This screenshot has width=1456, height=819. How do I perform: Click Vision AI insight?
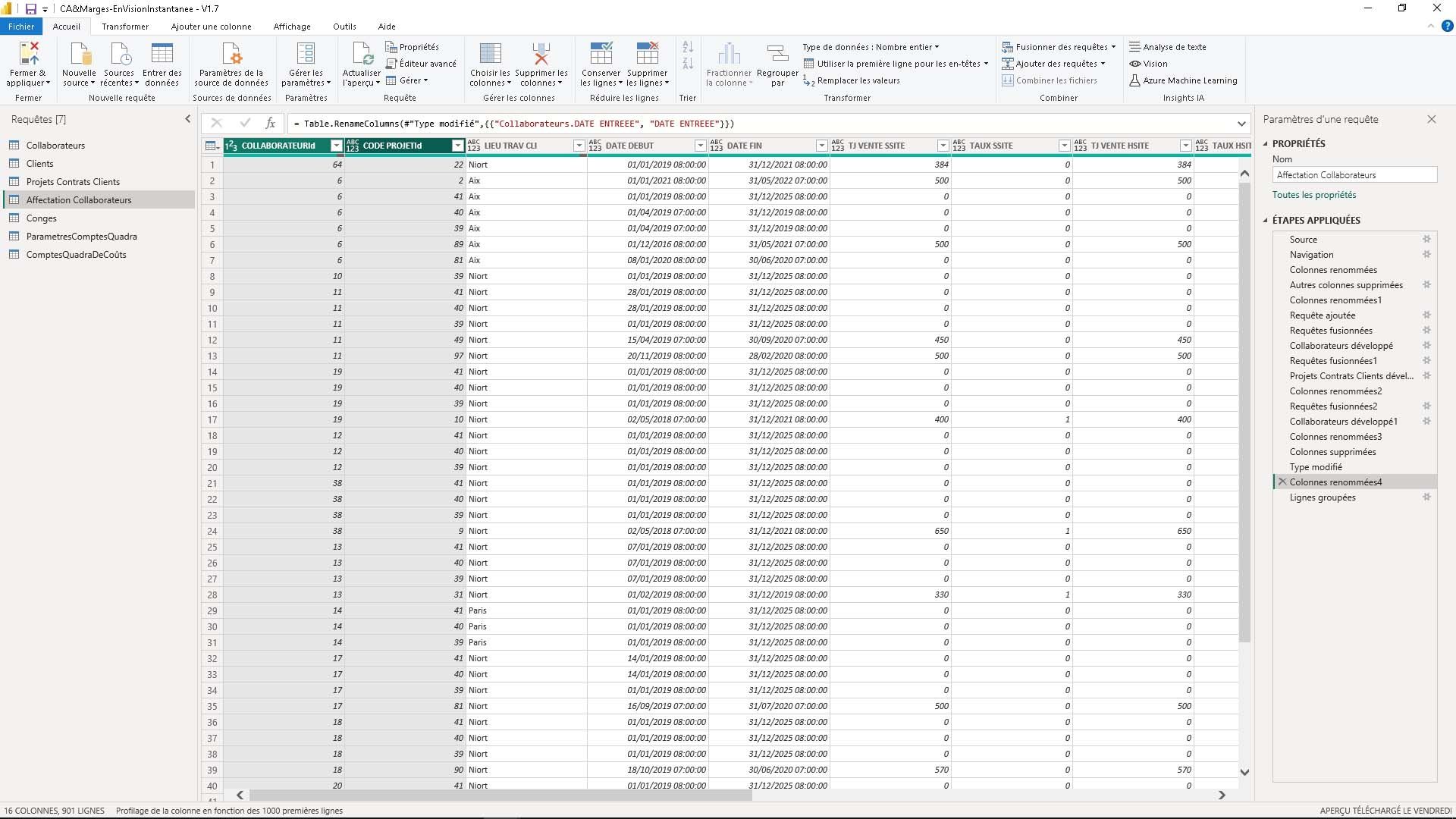tap(1148, 64)
